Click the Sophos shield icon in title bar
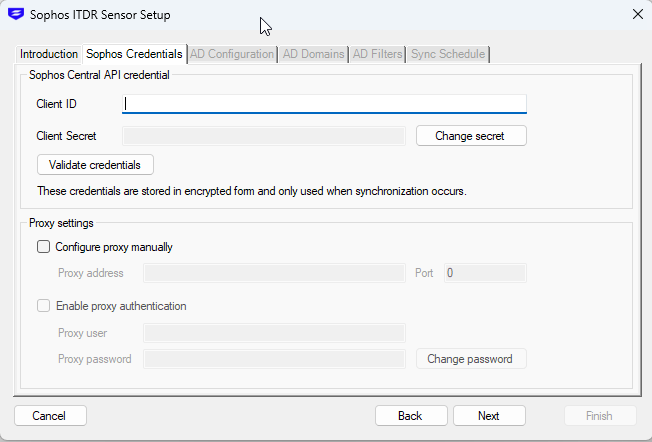The width and height of the screenshot is (652, 442). [x=16, y=14]
